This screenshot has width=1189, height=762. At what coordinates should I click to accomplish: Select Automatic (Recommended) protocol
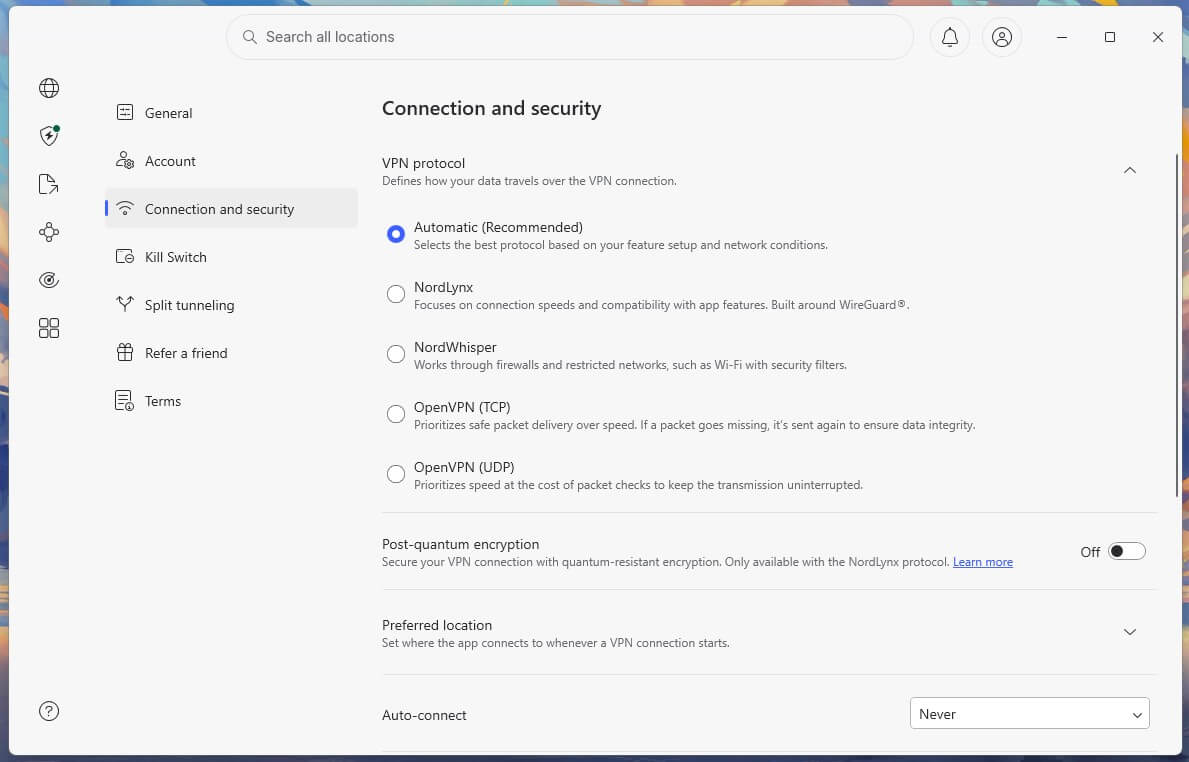point(396,234)
